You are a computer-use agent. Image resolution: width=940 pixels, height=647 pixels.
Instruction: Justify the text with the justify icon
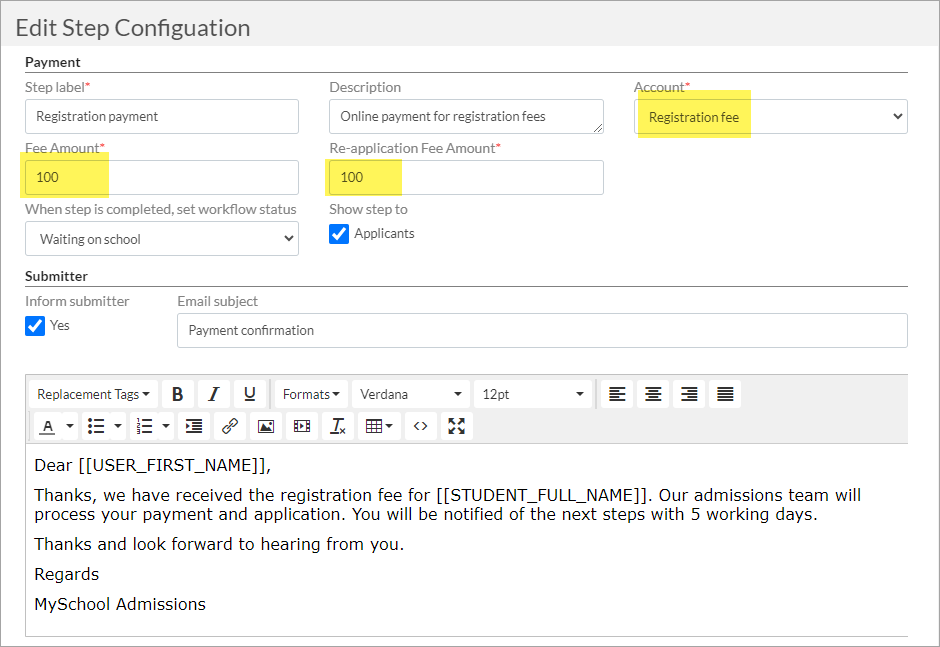click(725, 394)
